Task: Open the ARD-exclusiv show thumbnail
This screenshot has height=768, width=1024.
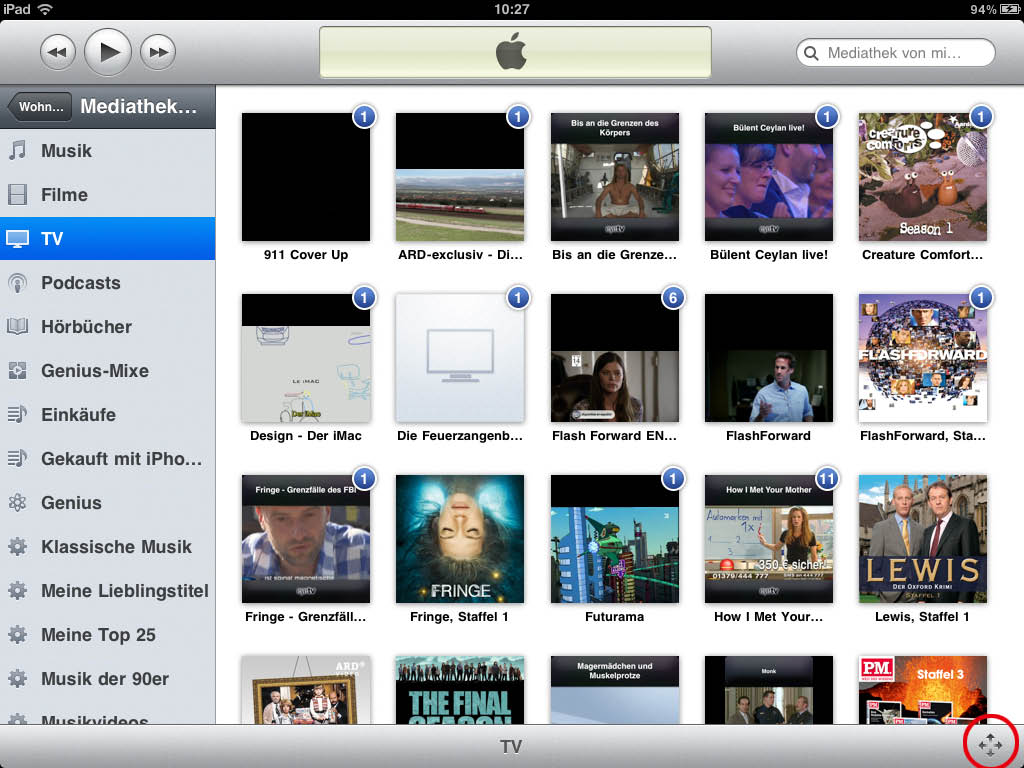Action: point(460,177)
